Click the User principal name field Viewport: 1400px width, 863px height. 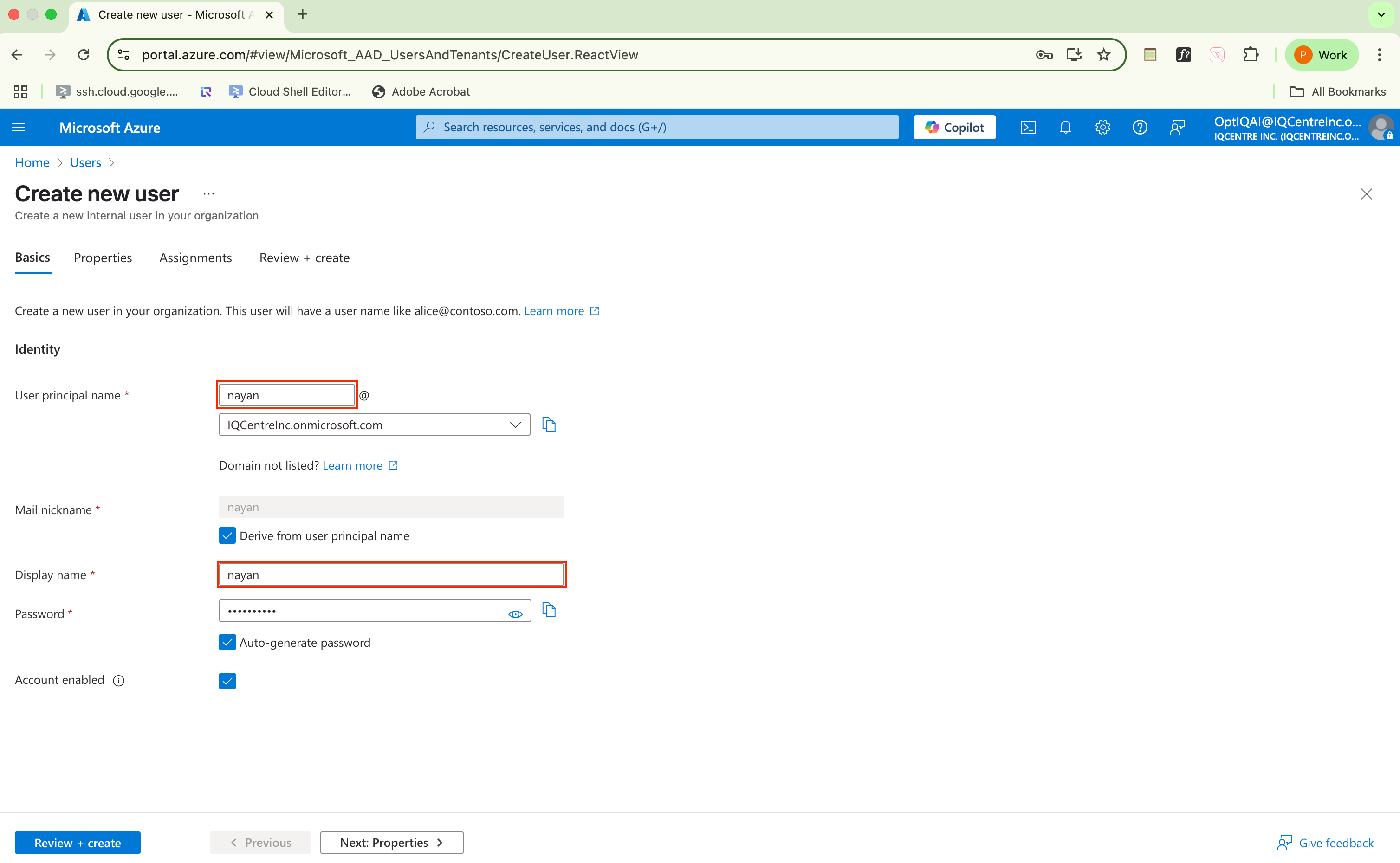point(286,395)
